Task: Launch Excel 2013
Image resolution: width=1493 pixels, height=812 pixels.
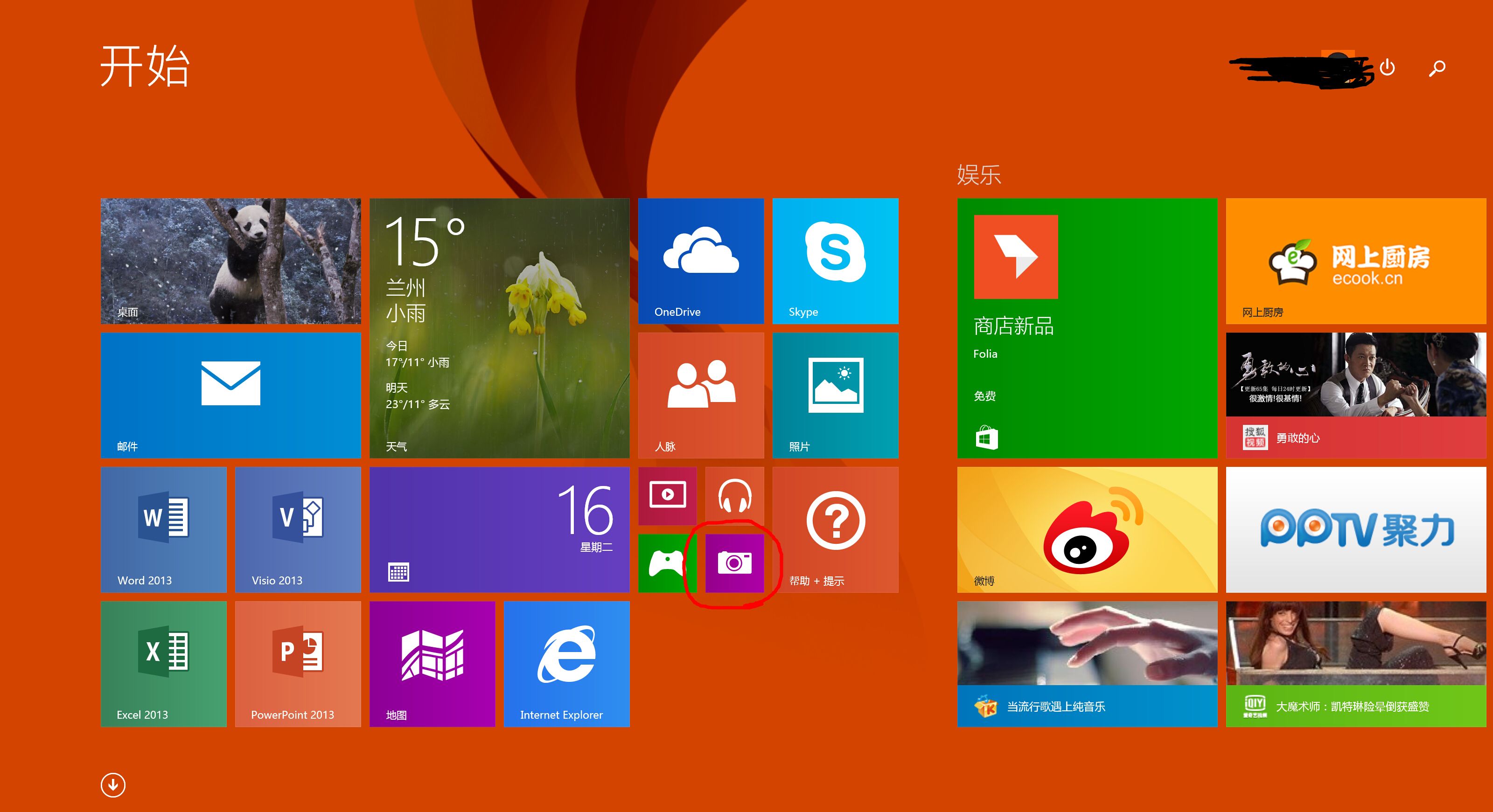Action: (x=163, y=664)
